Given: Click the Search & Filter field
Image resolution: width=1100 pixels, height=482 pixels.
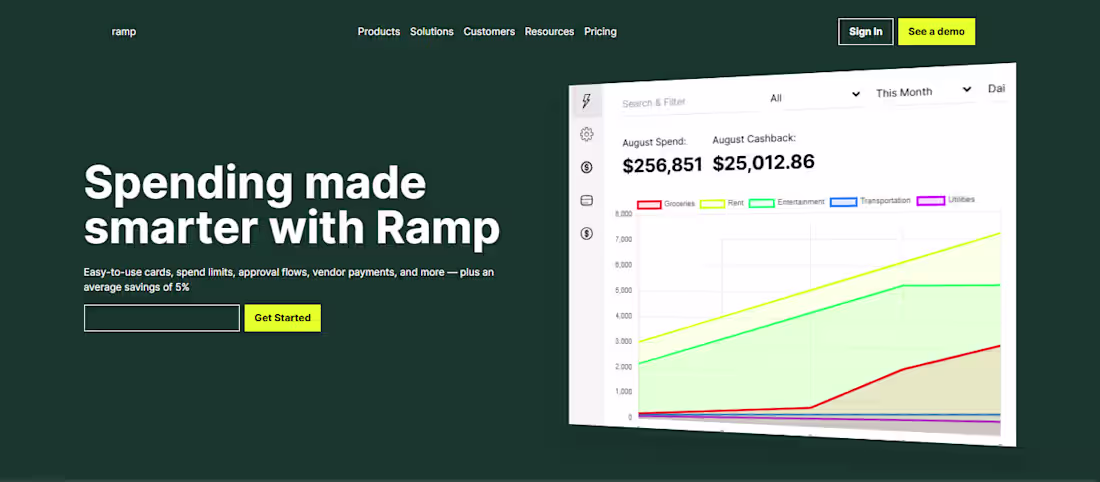Looking at the screenshot, I should click(x=689, y=102).
